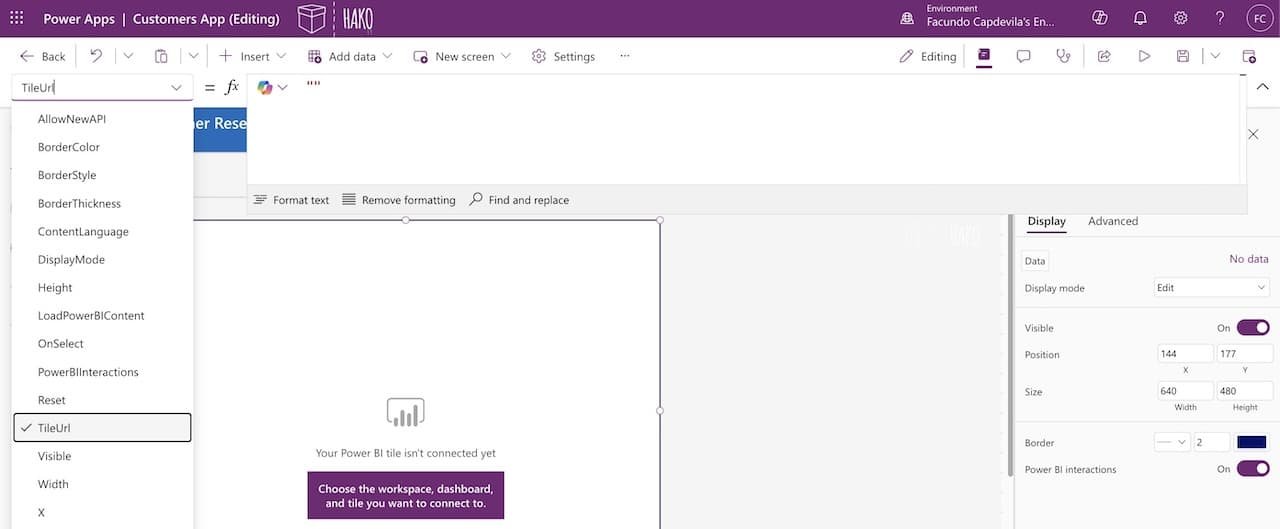Click the Undo icon
The height and width of the screenshot is (529, 1280).
point(96,56)
